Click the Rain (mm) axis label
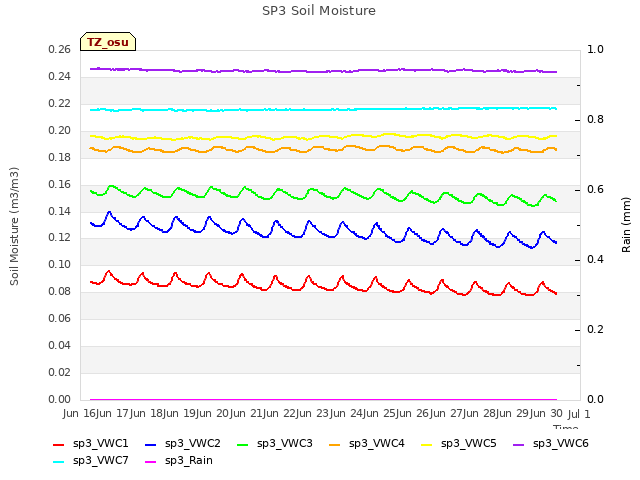The image size is (640, 480). pos(626,225)
